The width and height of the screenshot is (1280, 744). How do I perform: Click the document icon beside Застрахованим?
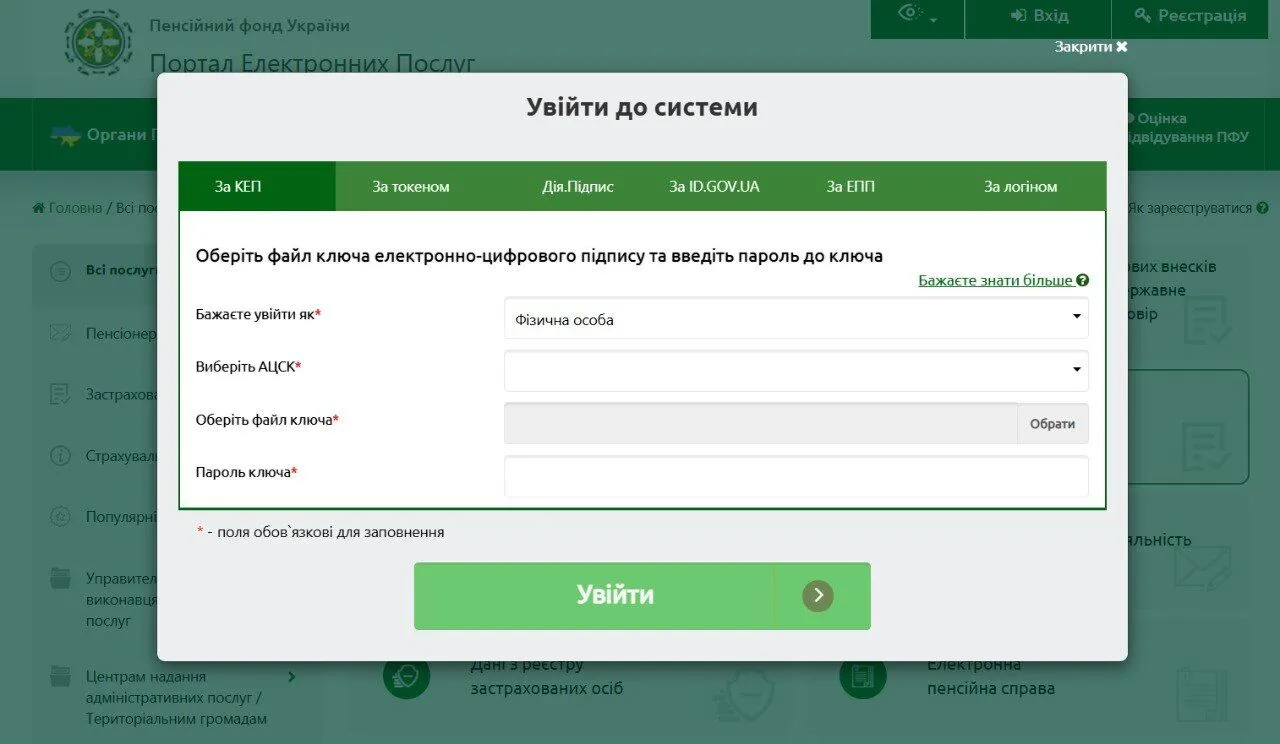pos(58,394)
